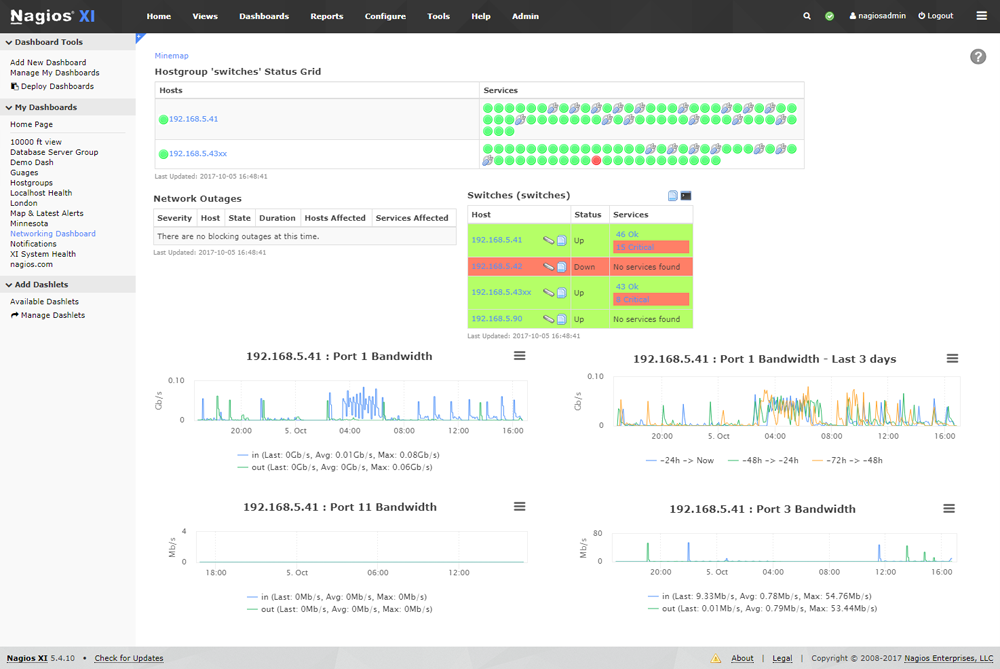Open the ping action icon for 192.168.5.41
Viewport: 1000px width, 669px height.
click(549, 240)
